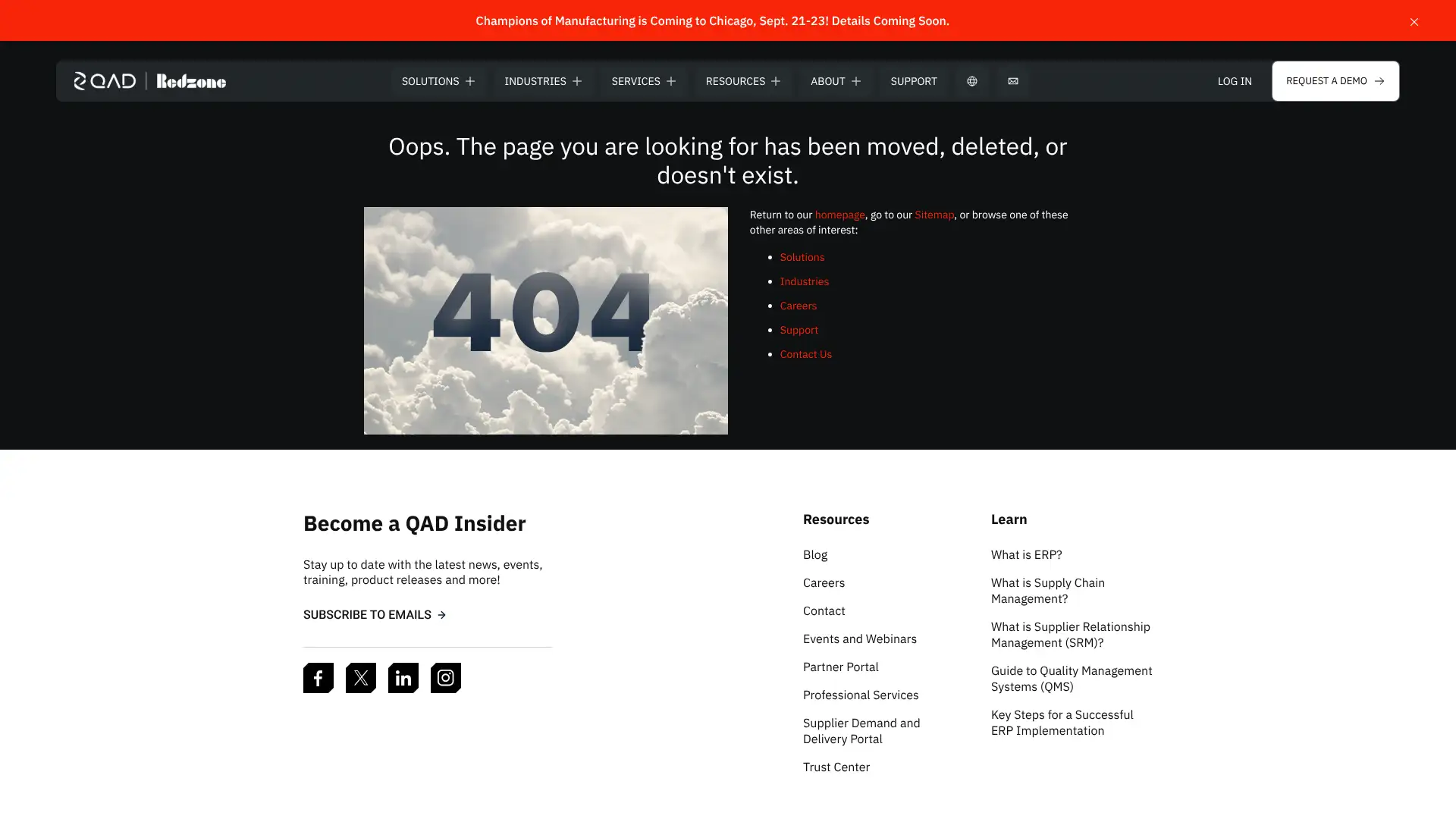Follow the homepage link
This screenshot has height=819, width=1456.
(839, 215)
